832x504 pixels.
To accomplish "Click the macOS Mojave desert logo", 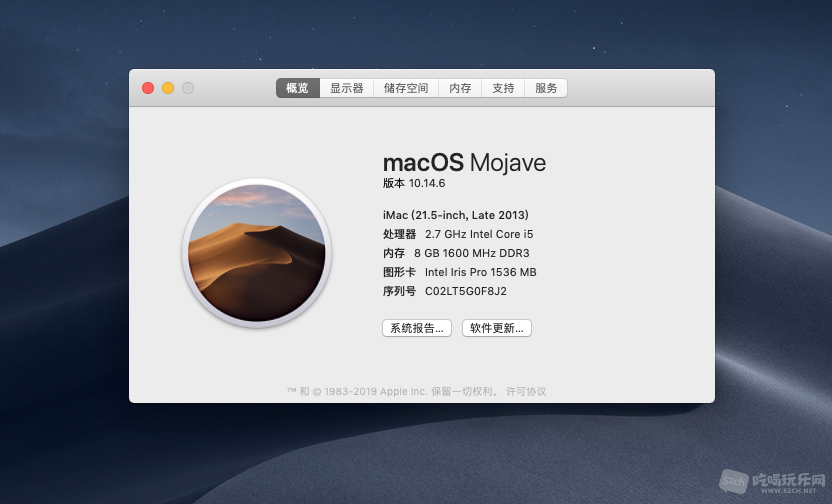I will point(257,253).
